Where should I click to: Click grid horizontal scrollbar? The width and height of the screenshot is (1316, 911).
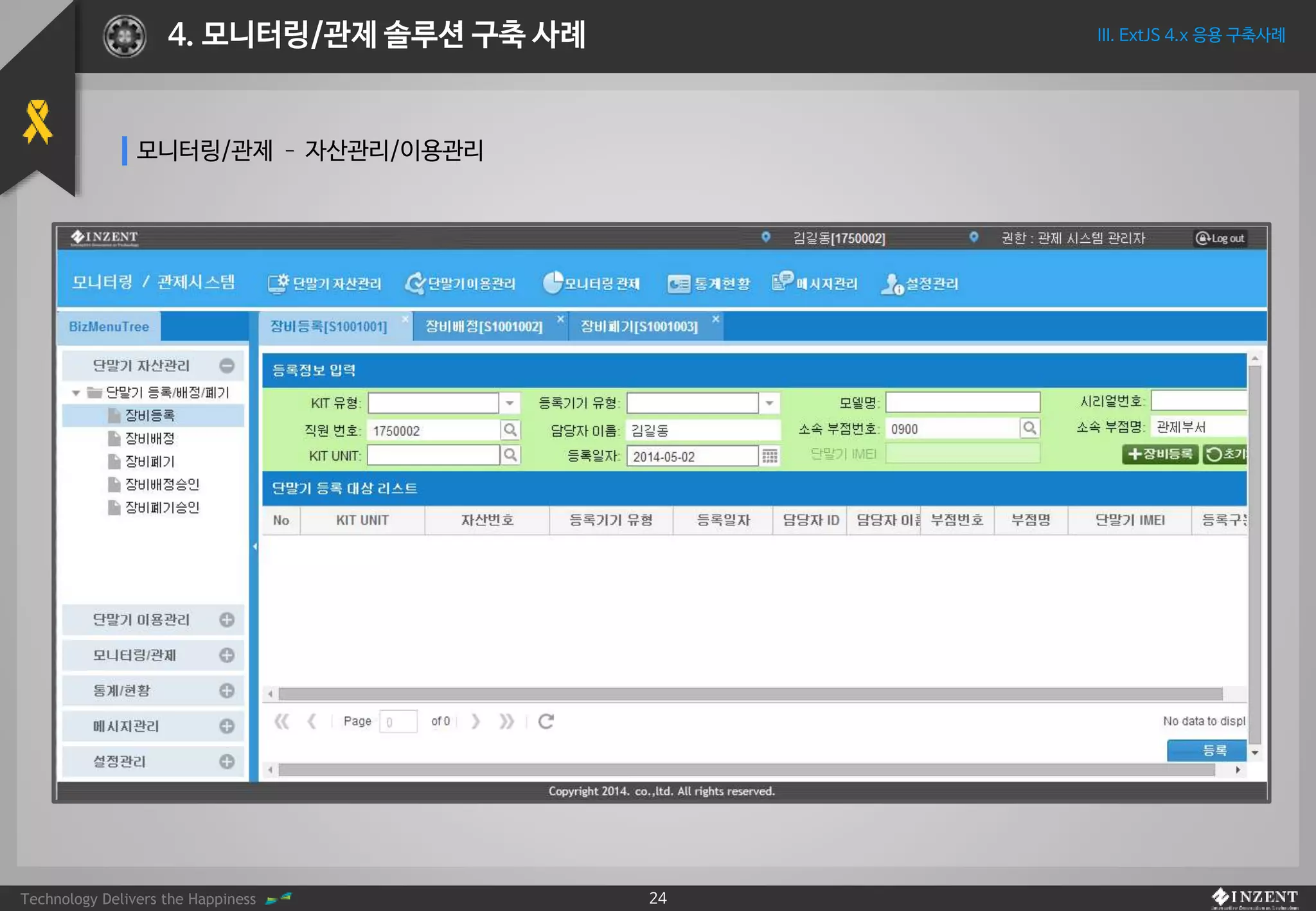[750, 694]
